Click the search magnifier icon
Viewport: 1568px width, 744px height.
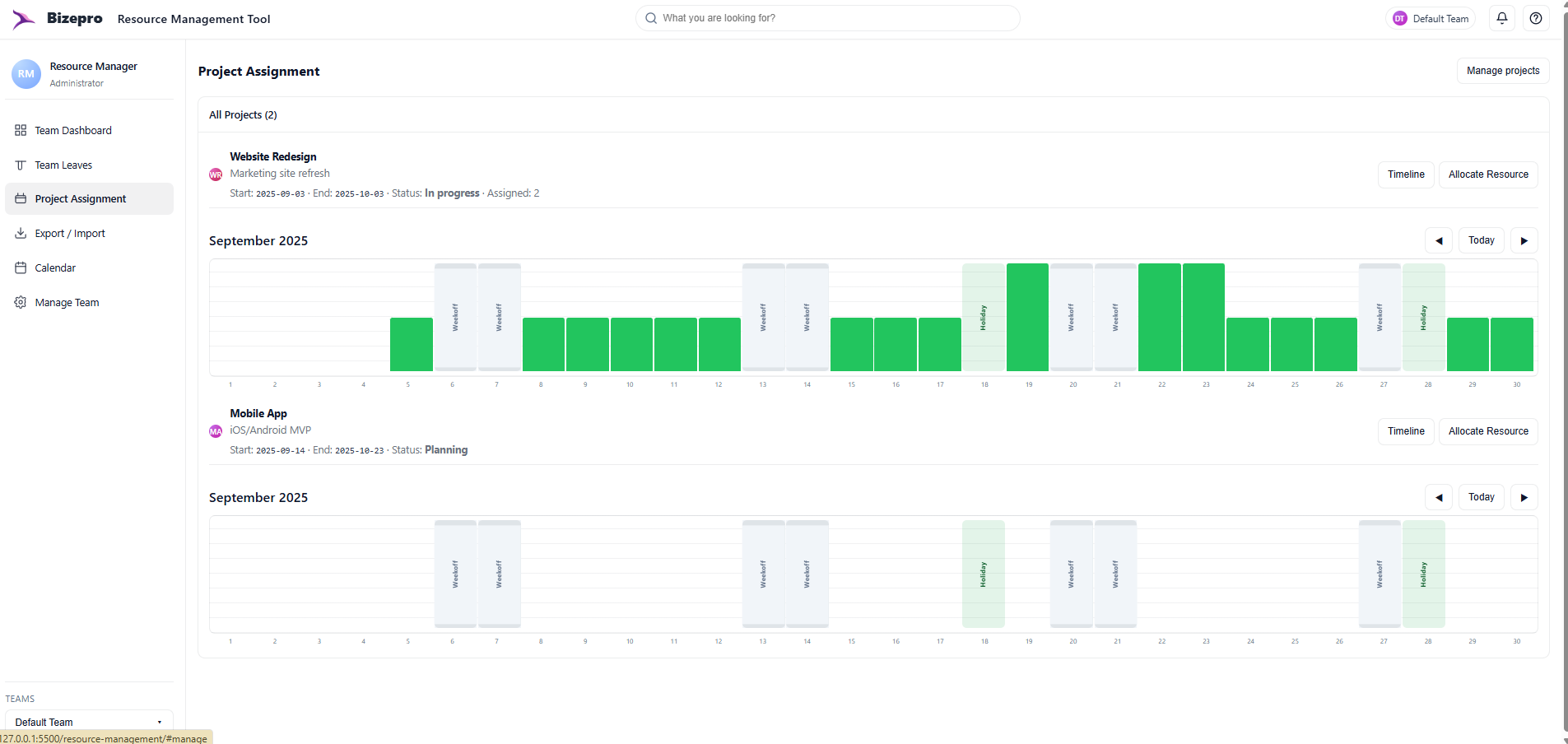coord(650,17)
